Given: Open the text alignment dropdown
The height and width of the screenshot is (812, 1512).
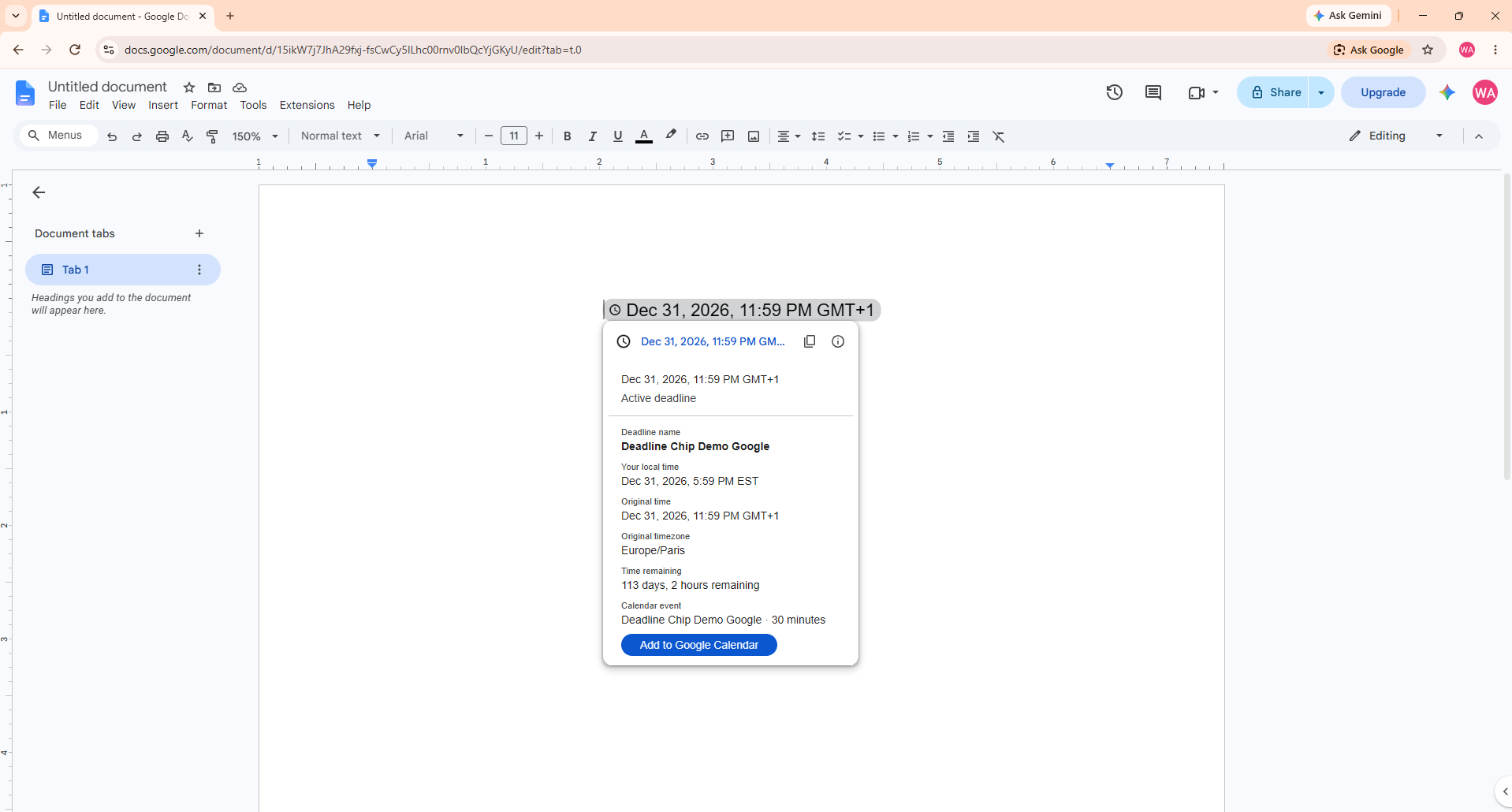Looking at the screenshot, I should 788,136.
